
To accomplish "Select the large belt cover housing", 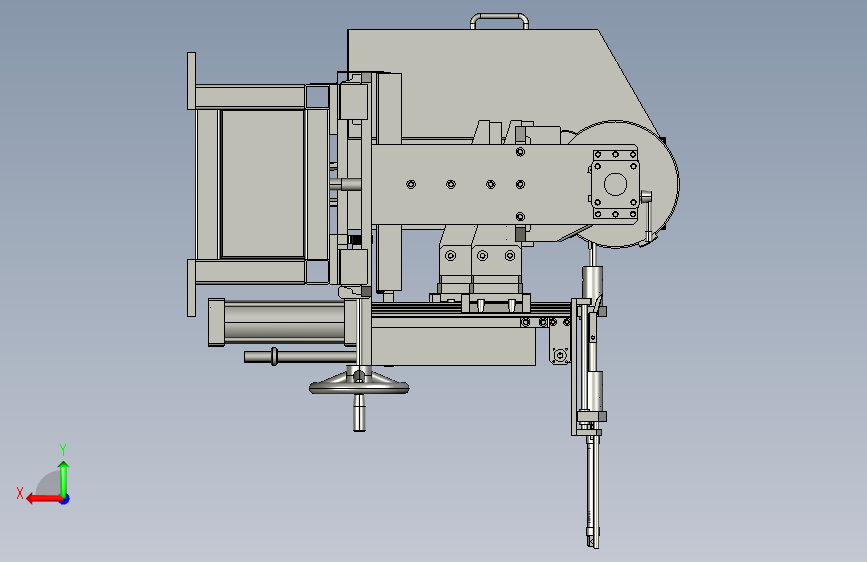I will point(498,83).
